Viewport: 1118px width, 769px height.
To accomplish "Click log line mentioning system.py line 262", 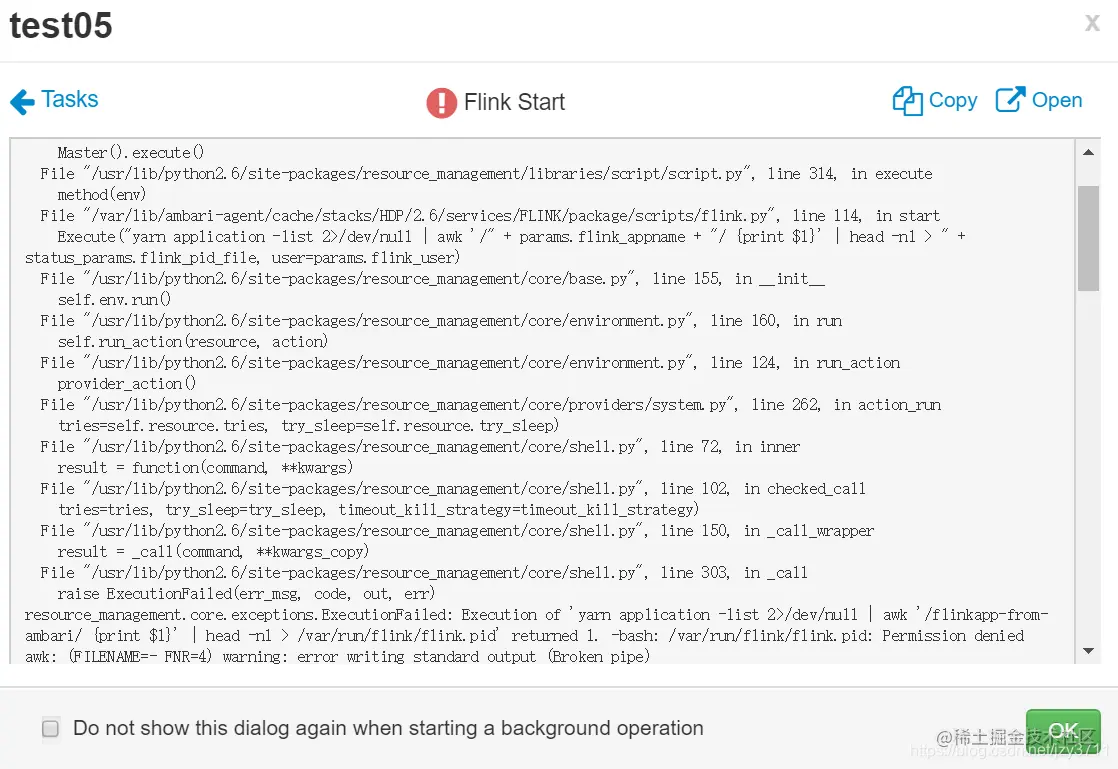I will coord(491,405).
